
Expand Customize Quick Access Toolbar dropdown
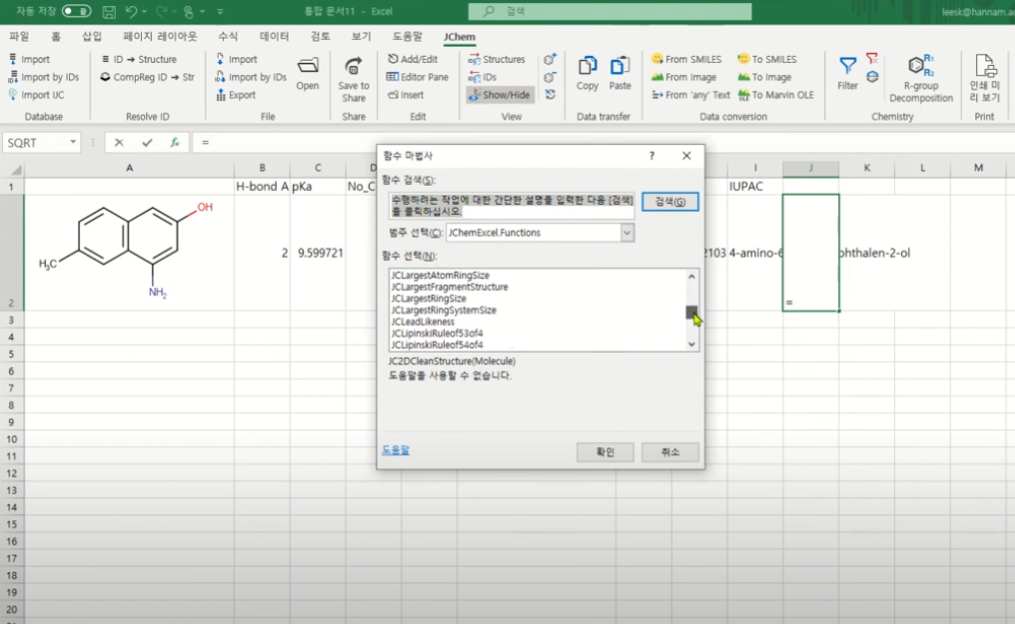(x=220, y=12)
